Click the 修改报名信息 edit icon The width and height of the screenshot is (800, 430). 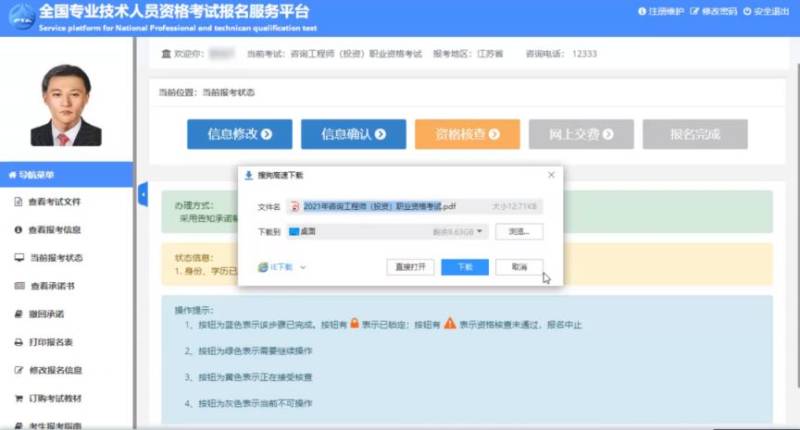coord(18,370)
